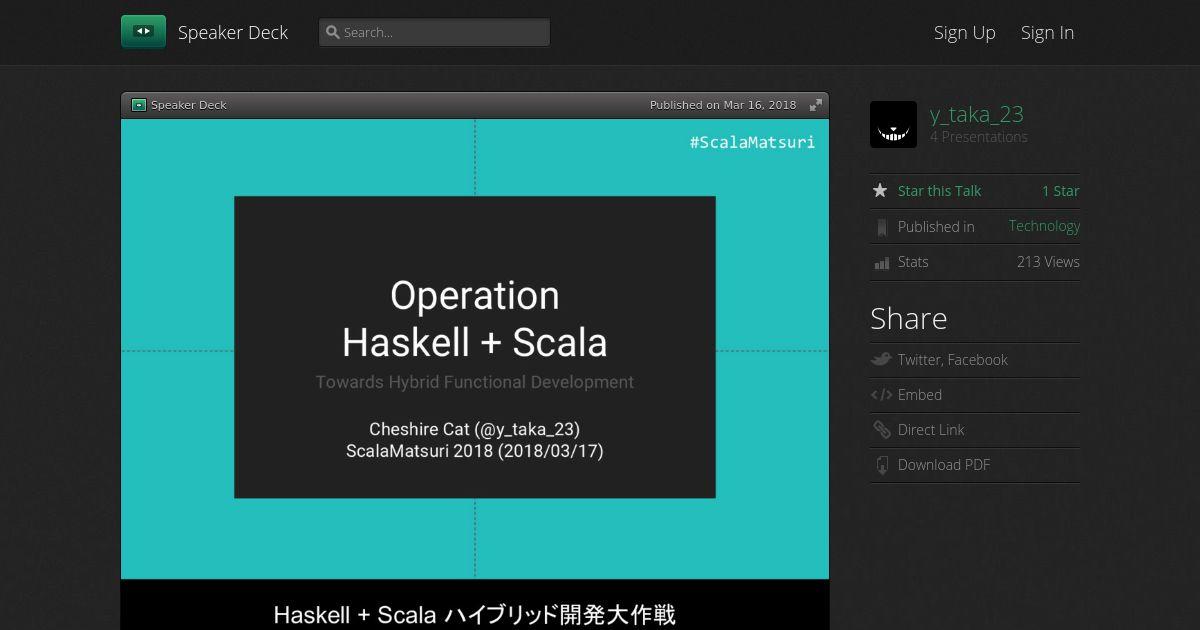Image resolution: width=1200 pixels, height=630 pixels.
Task: Open the Technology category link
Action: point(1044,226)
